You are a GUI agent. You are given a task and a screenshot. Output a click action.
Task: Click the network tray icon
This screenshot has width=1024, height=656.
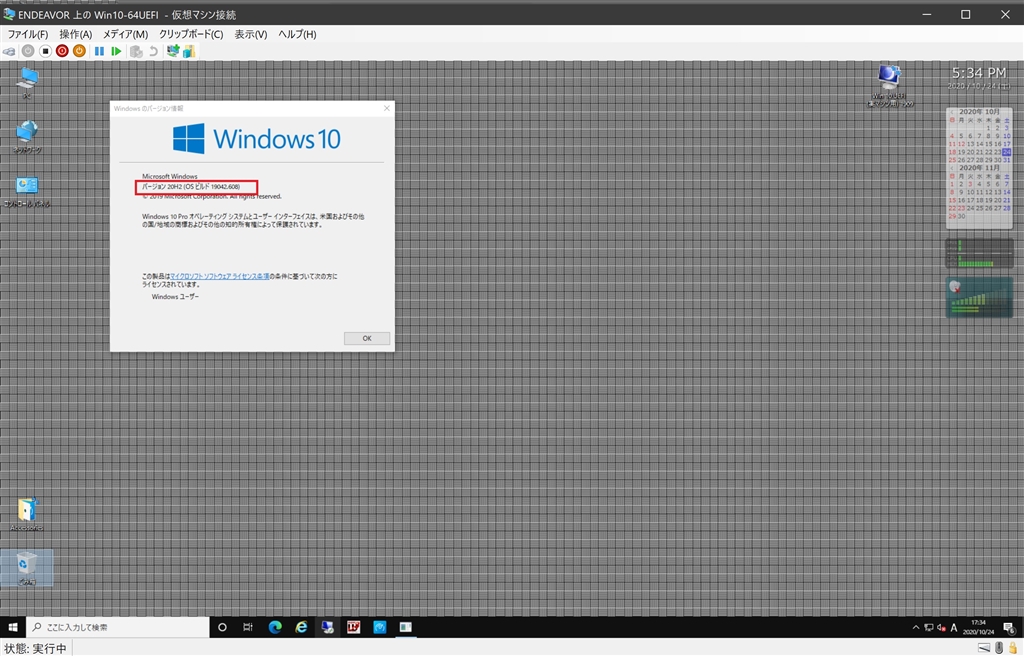point(929,628)
